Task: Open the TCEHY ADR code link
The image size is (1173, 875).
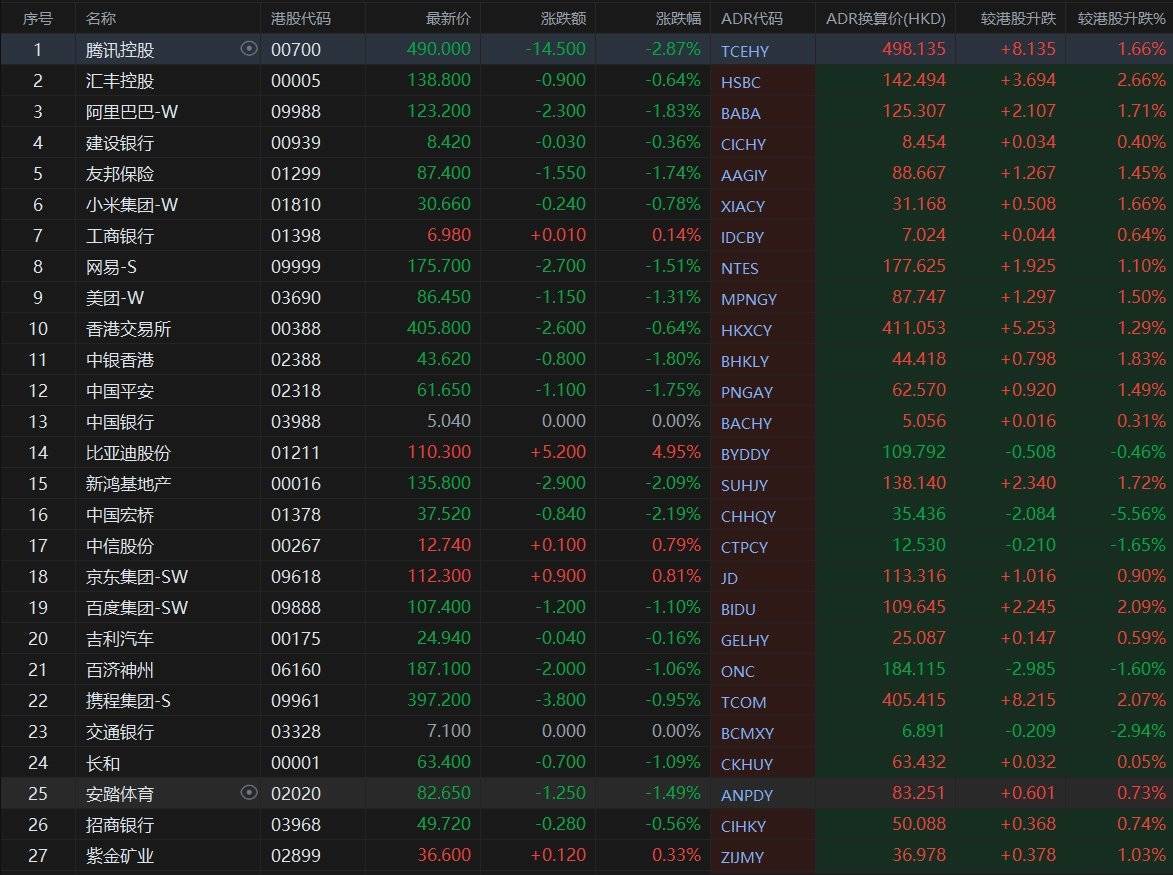Action: coord(745,51)
